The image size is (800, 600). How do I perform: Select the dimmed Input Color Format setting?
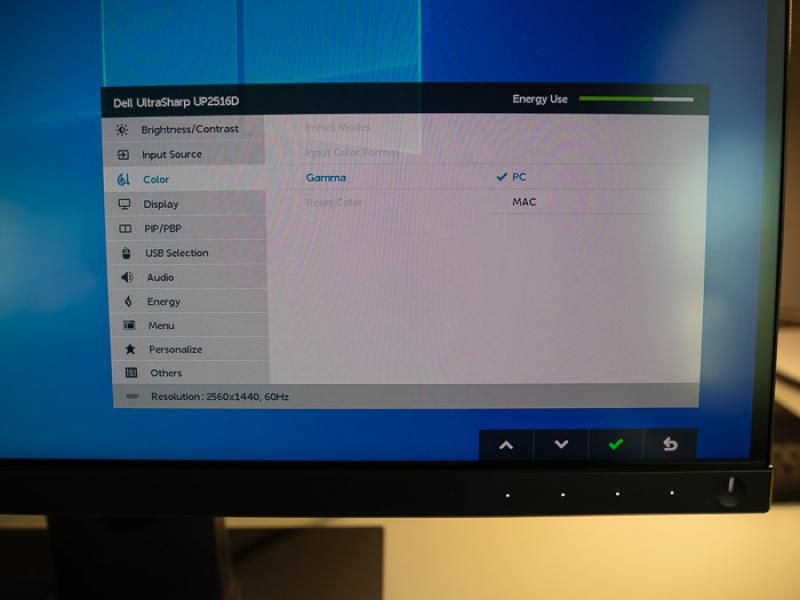tap(352, 152)
